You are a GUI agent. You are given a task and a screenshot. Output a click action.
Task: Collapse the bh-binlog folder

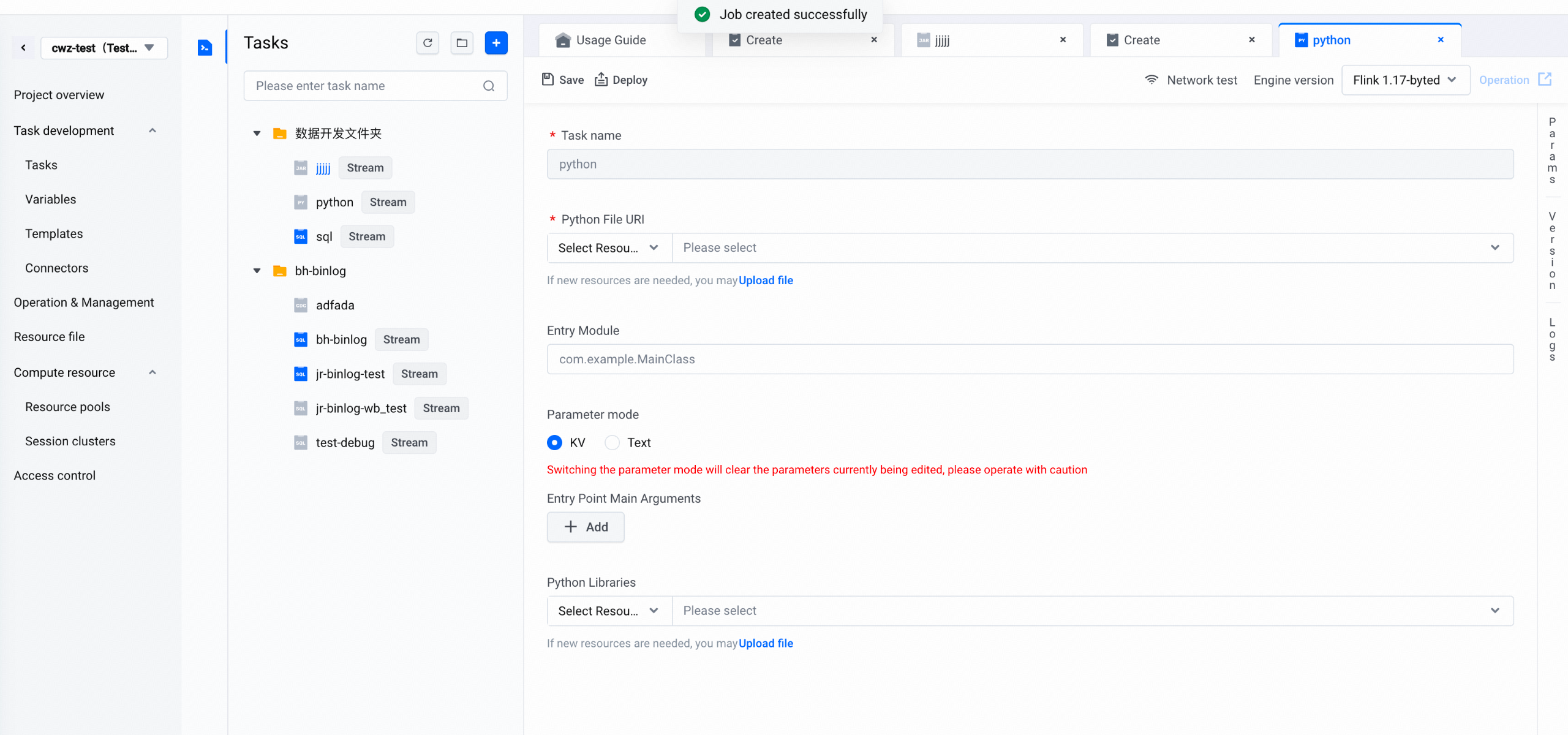(x=257, y=271)
